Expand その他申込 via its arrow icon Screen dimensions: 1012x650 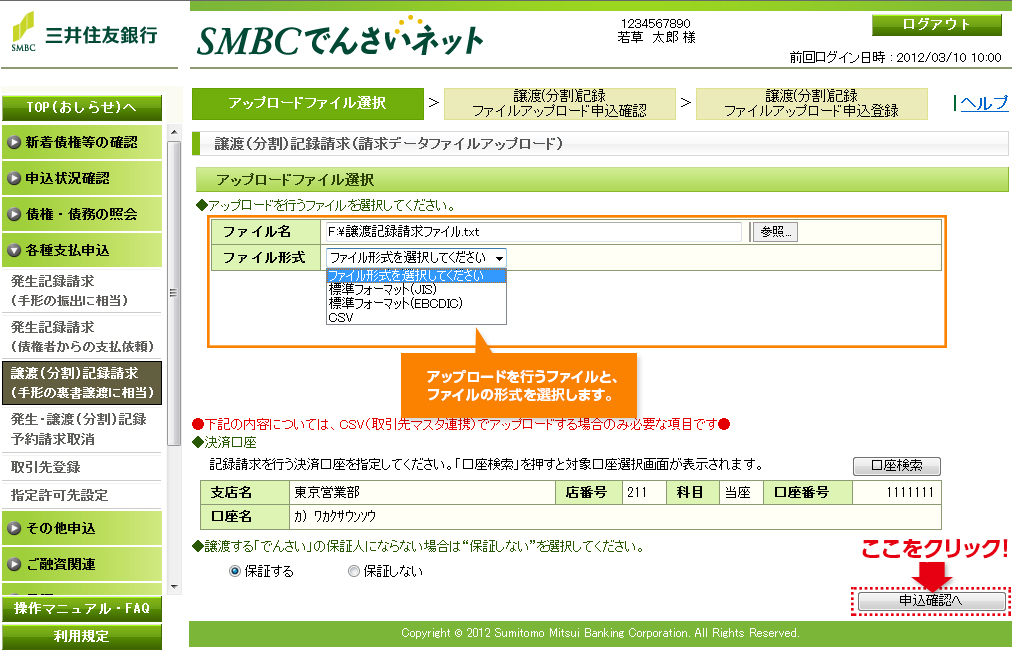14,528
